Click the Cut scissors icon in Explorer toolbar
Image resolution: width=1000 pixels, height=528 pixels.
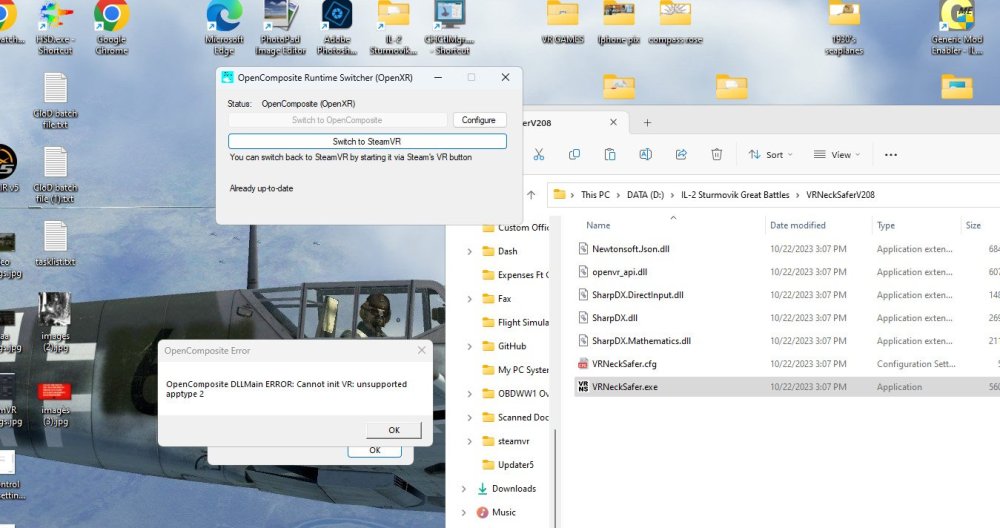click(x=538, y=155)
